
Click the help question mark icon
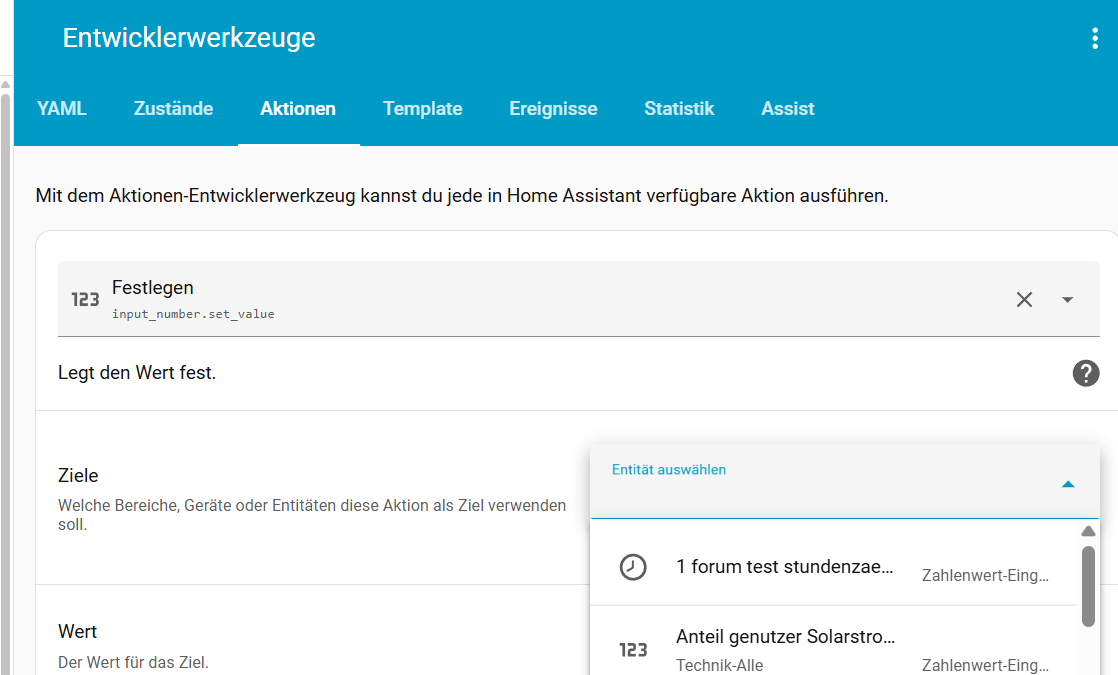coord(1085,373)
